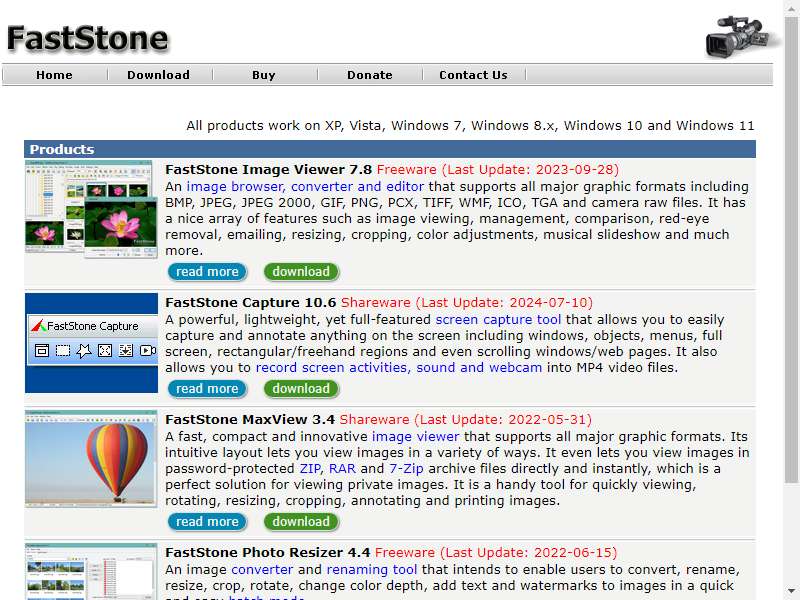The height and width of the screenshot is (600, 800).
Task: Follow the 'renaming tool' link under Photo Resizer
Action: [x=372, y=570]
